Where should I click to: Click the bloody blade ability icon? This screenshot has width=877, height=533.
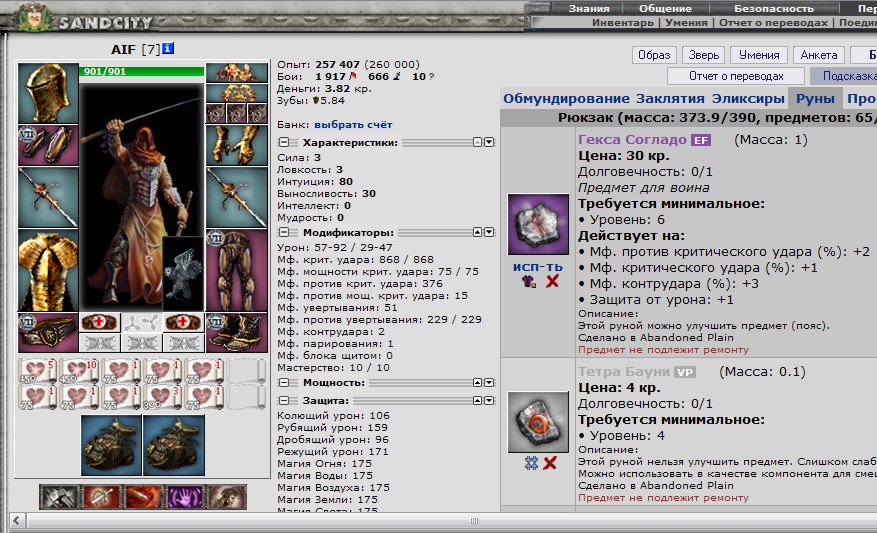click(102, 497)
